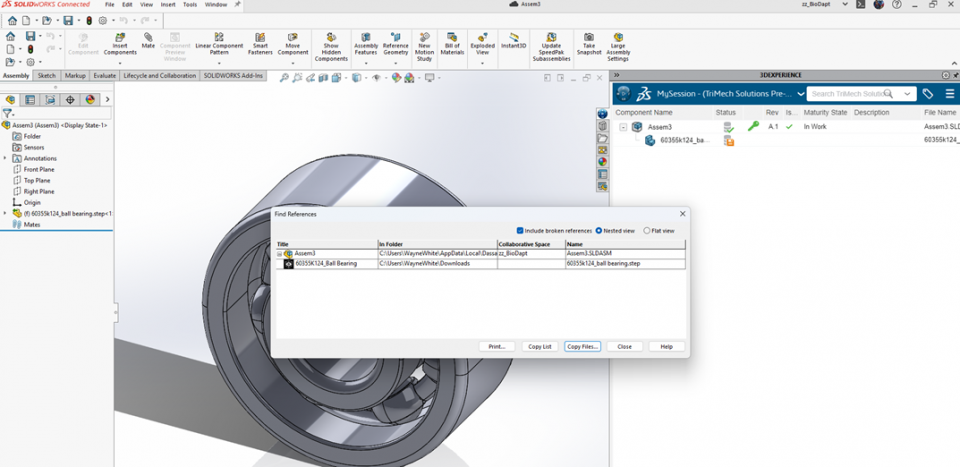Open the Insert menu
Viewport: 960px width, 467px height.
[168, 4]
